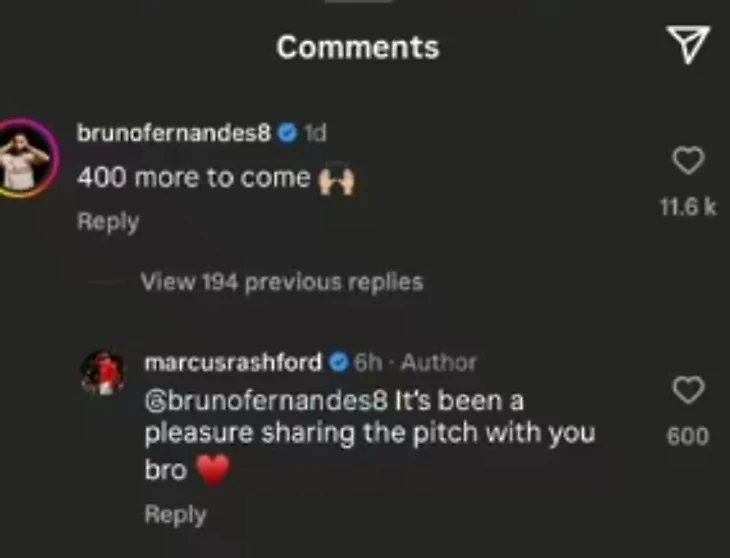Expand View 194 previous replies
This screenshot has width=730, height=558.
282,282
